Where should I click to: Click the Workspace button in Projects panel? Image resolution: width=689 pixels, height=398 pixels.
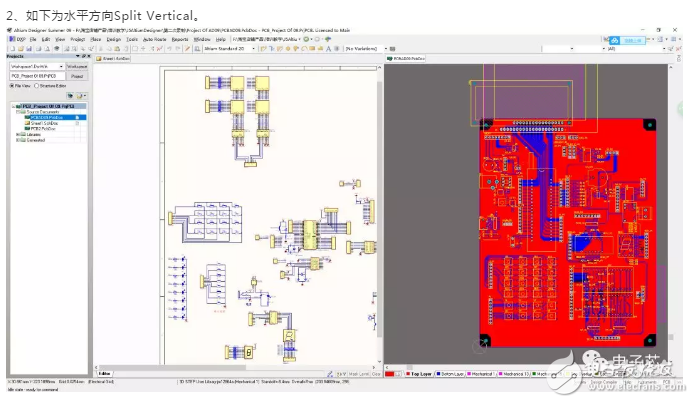pyautogui.click(x=77, y=66)
